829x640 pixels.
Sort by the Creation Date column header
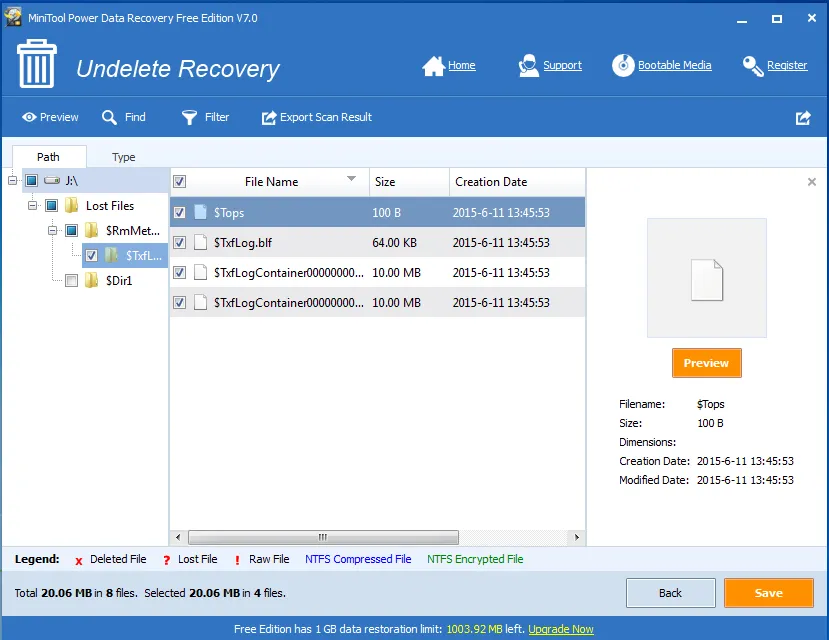click(x=517, y=182)
